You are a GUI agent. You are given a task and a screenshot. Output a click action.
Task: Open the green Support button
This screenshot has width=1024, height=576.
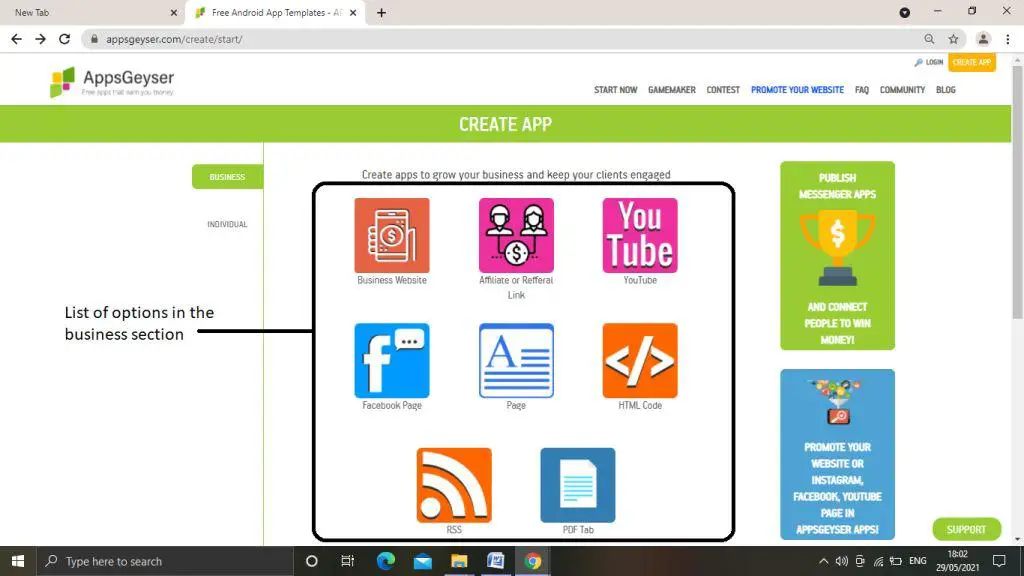967,530
